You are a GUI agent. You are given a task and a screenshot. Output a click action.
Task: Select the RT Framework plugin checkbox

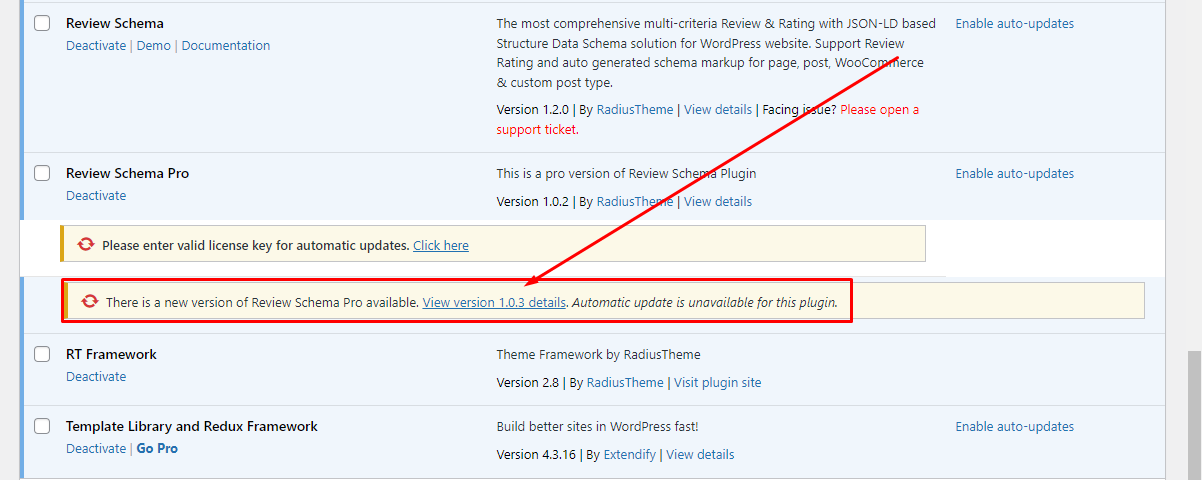pos(42,354)
